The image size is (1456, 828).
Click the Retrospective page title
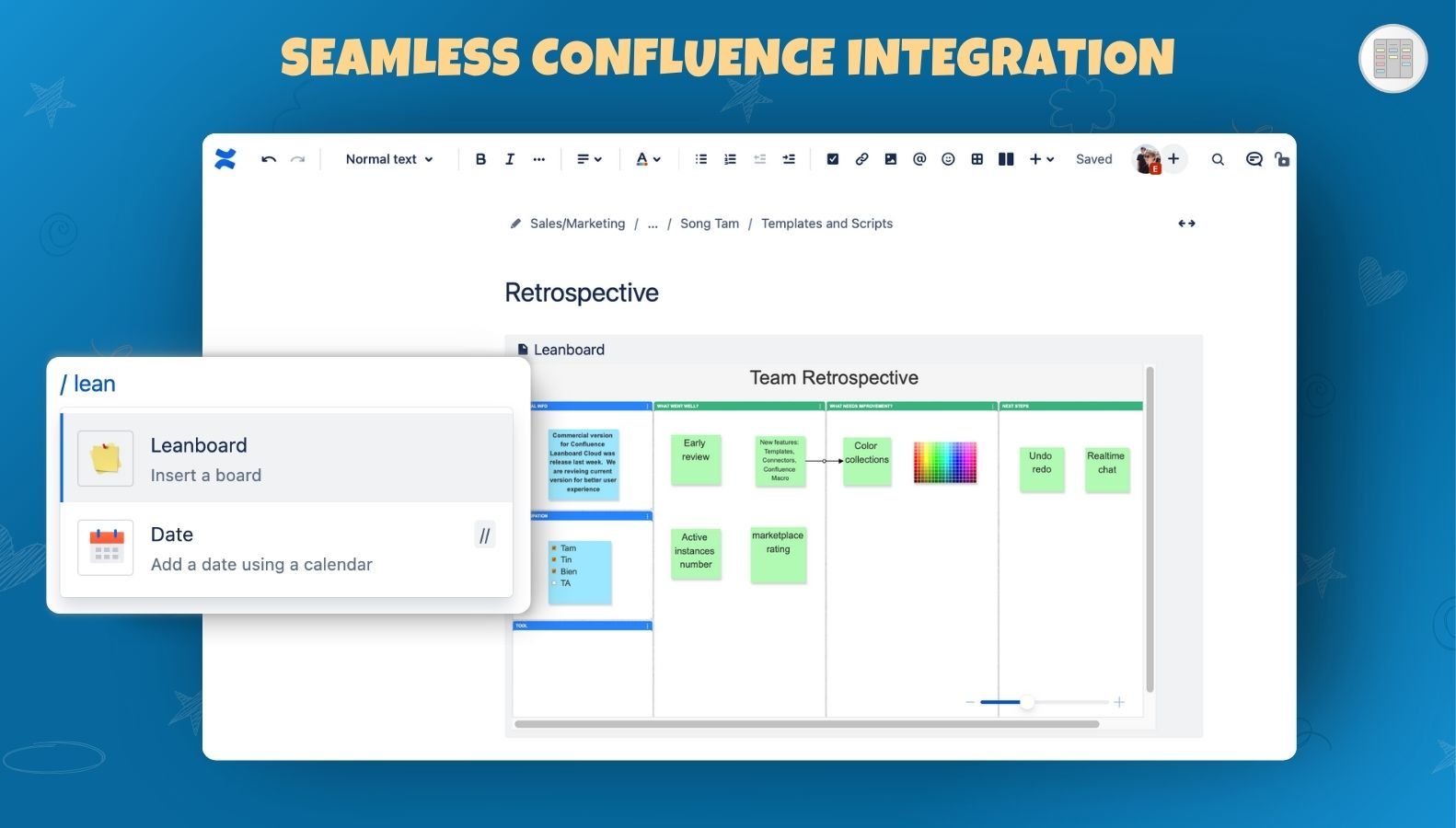(582, 293)
